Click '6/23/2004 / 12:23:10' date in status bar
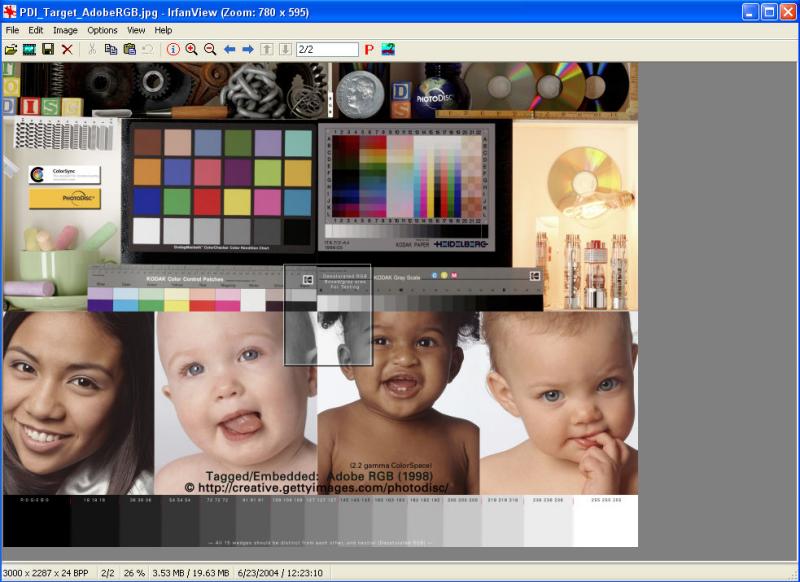 pos(280,573)
